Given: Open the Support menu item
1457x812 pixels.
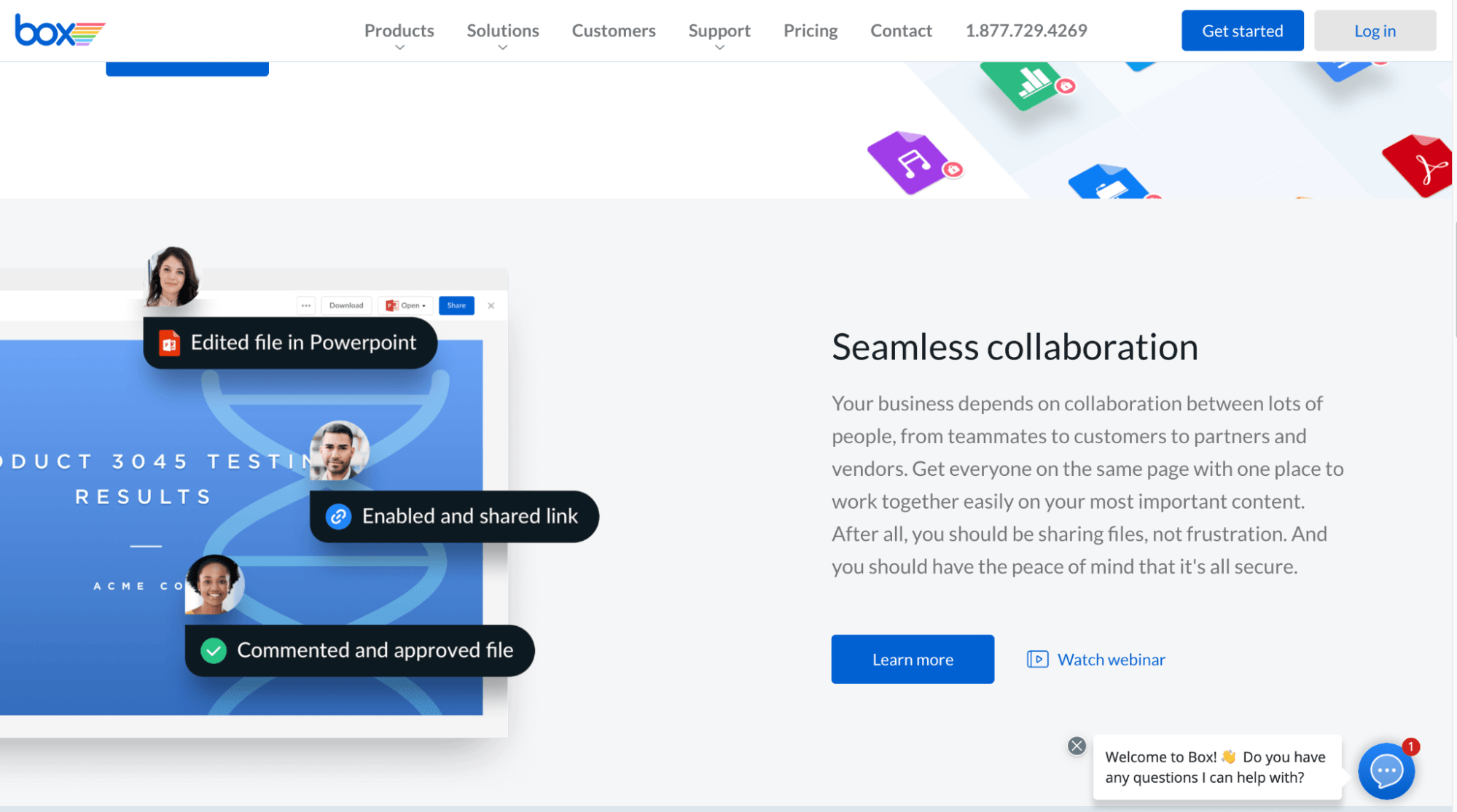Looking at the screenshot, I should coord(719,30).
